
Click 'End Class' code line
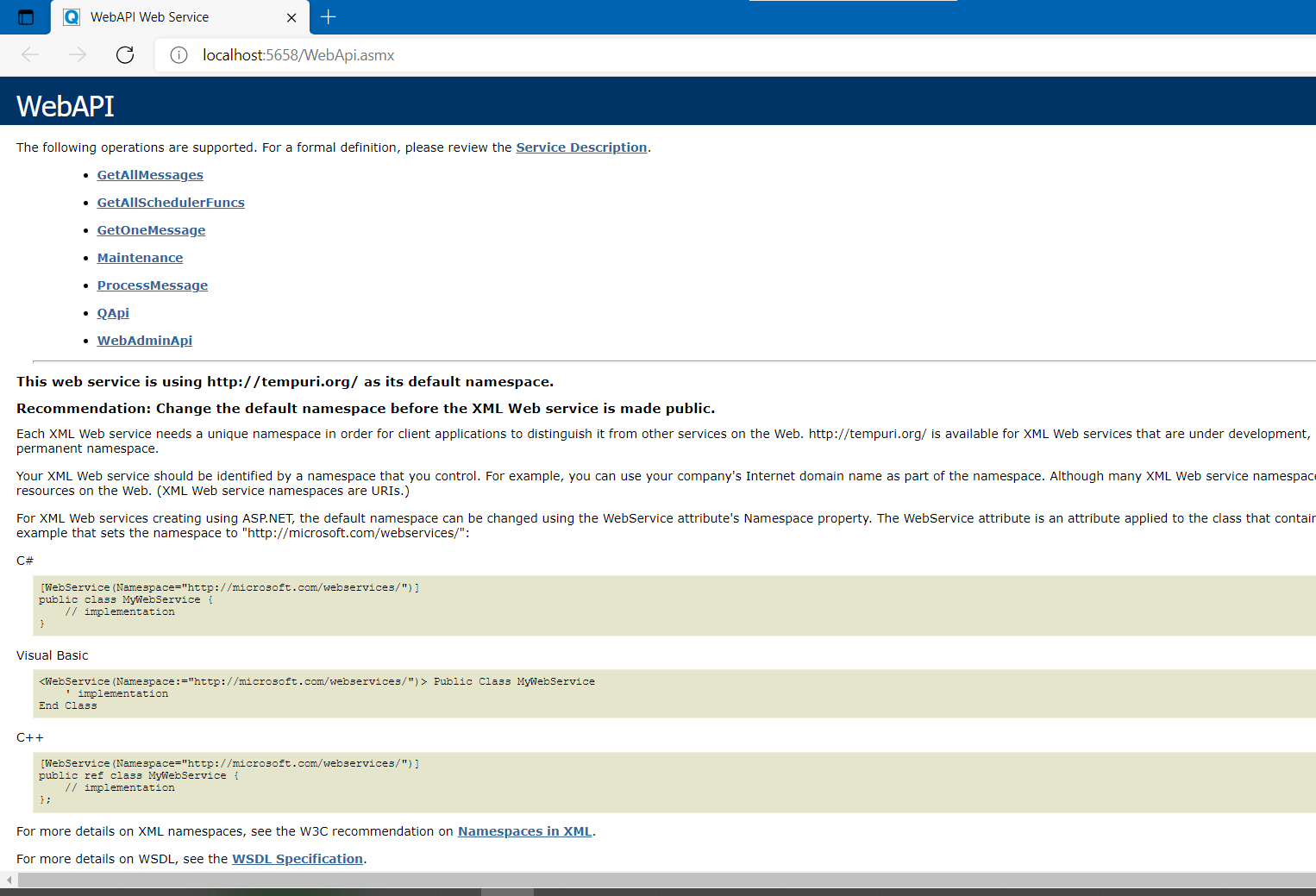[67, 705]
